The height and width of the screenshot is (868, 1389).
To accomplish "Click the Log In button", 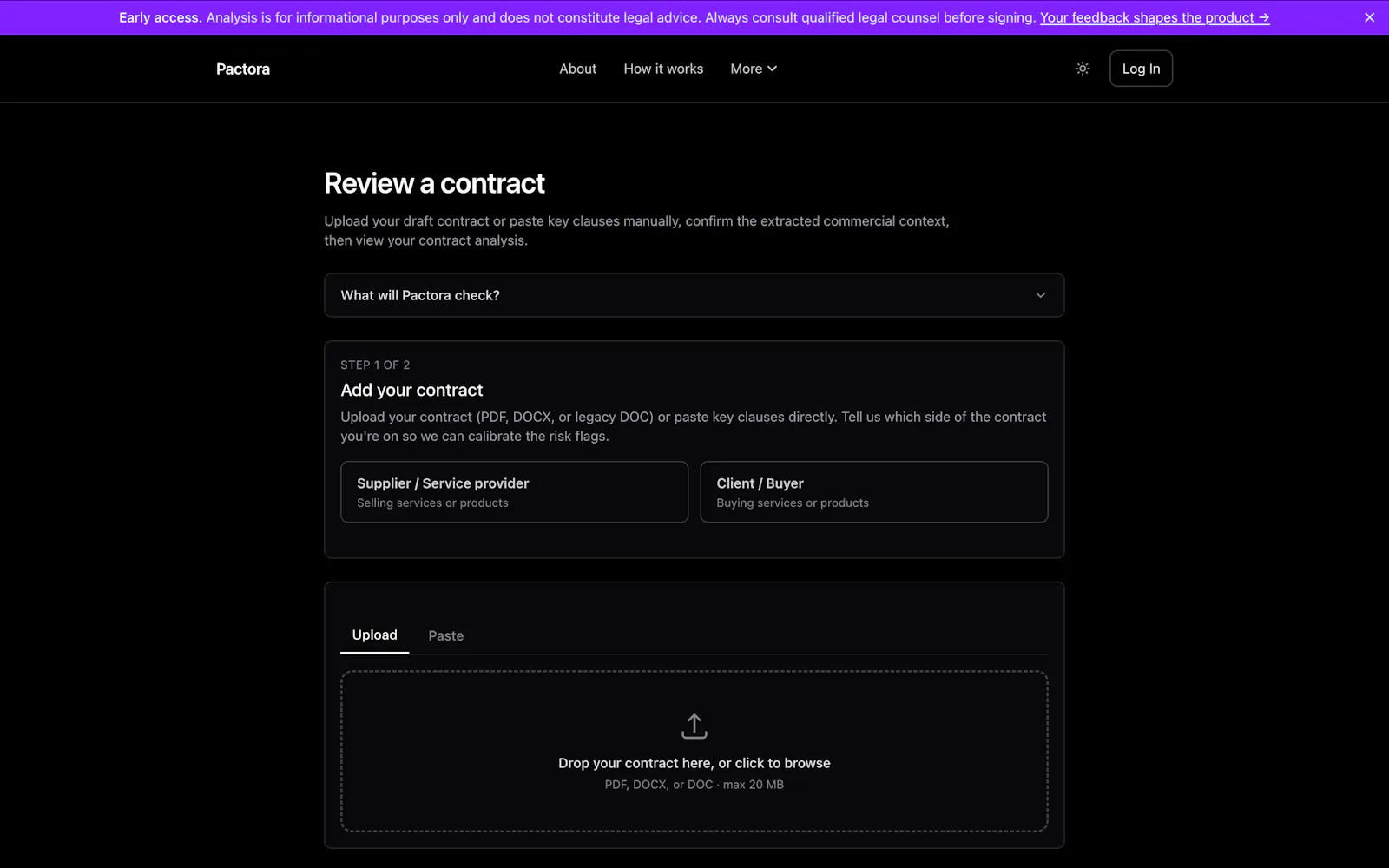I will pyautogui.click(x=1141, y=69).
